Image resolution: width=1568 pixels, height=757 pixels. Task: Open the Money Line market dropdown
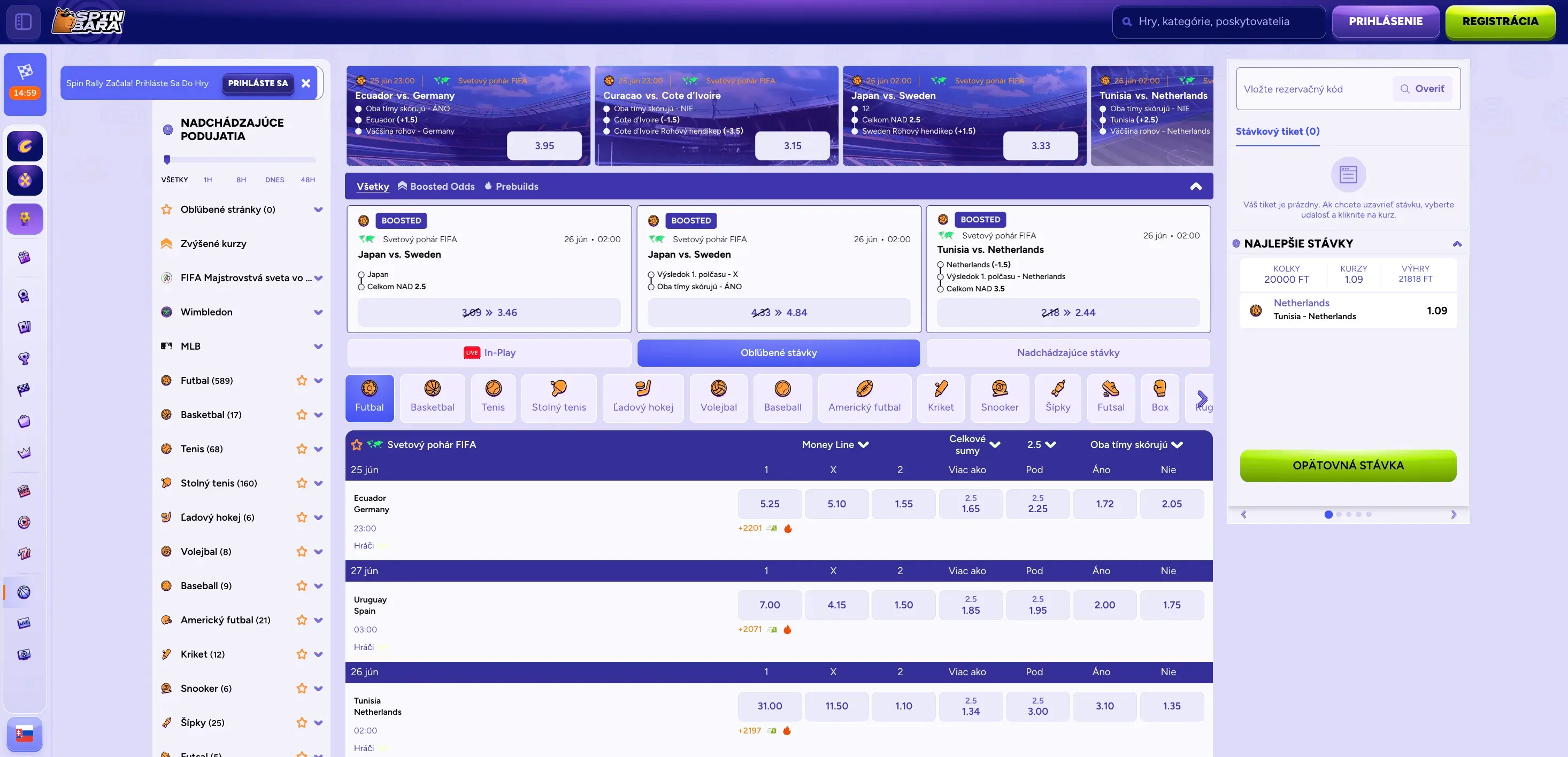pyautogui.click(x=835, y=445)
